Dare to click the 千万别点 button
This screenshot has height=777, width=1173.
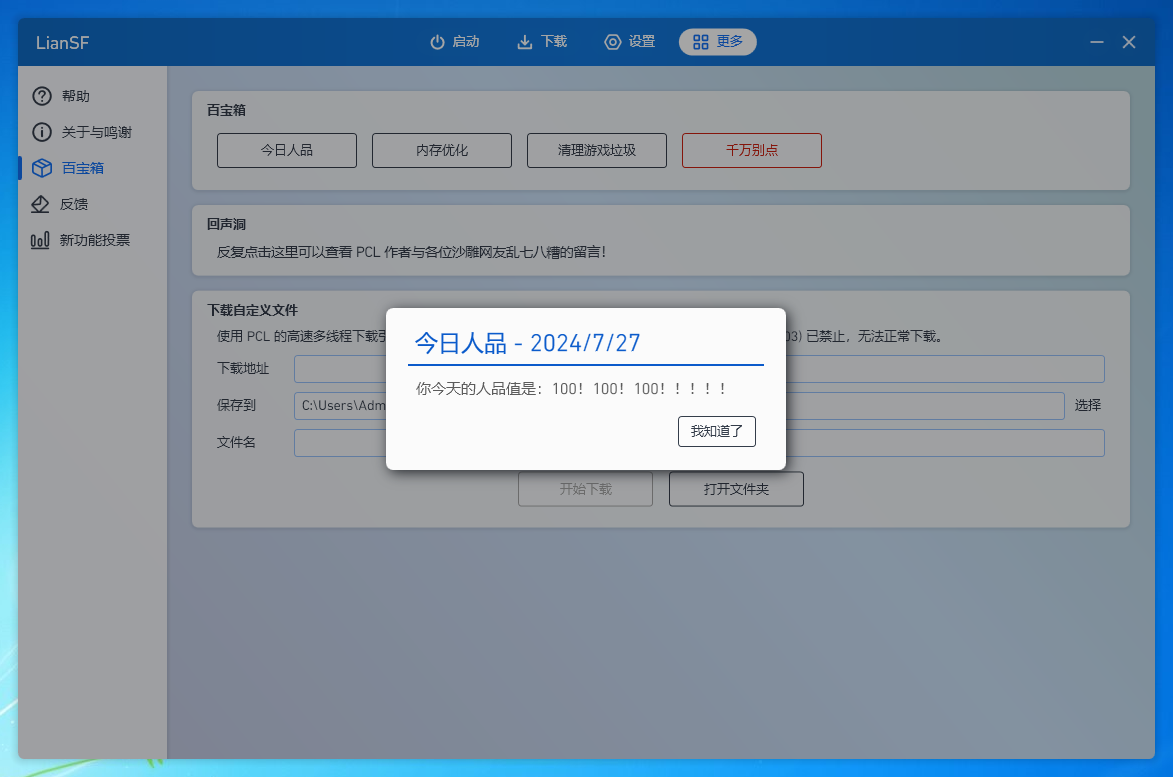click(751, 150)
